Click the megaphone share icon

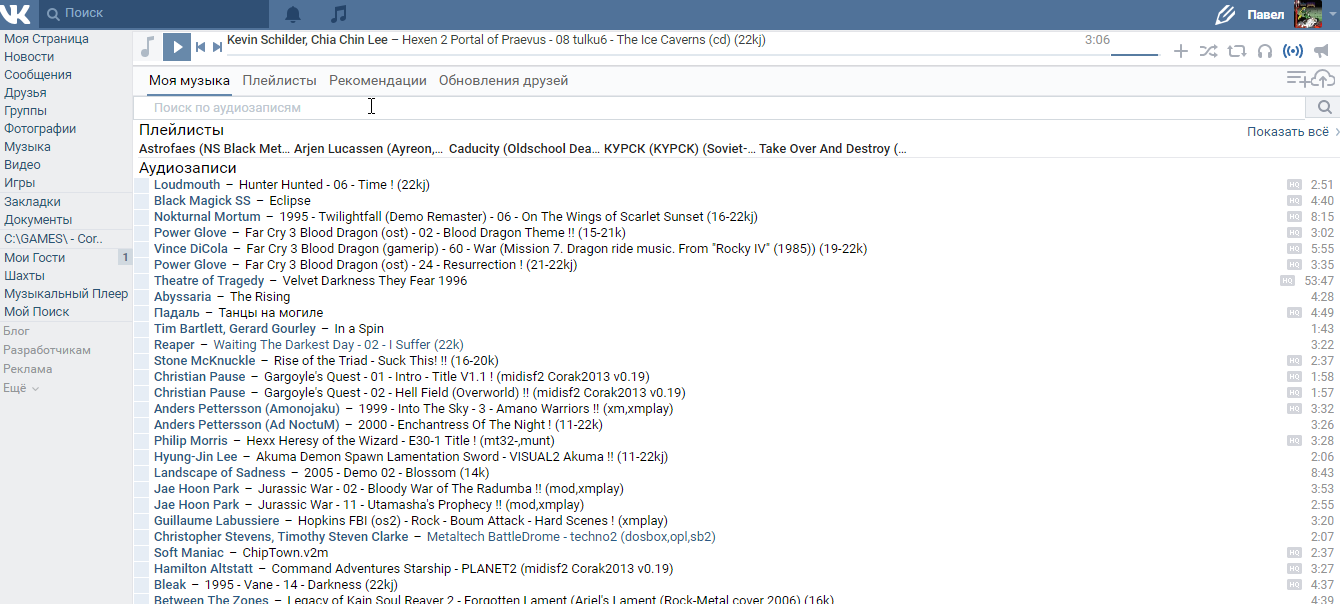click(1321, 51)
